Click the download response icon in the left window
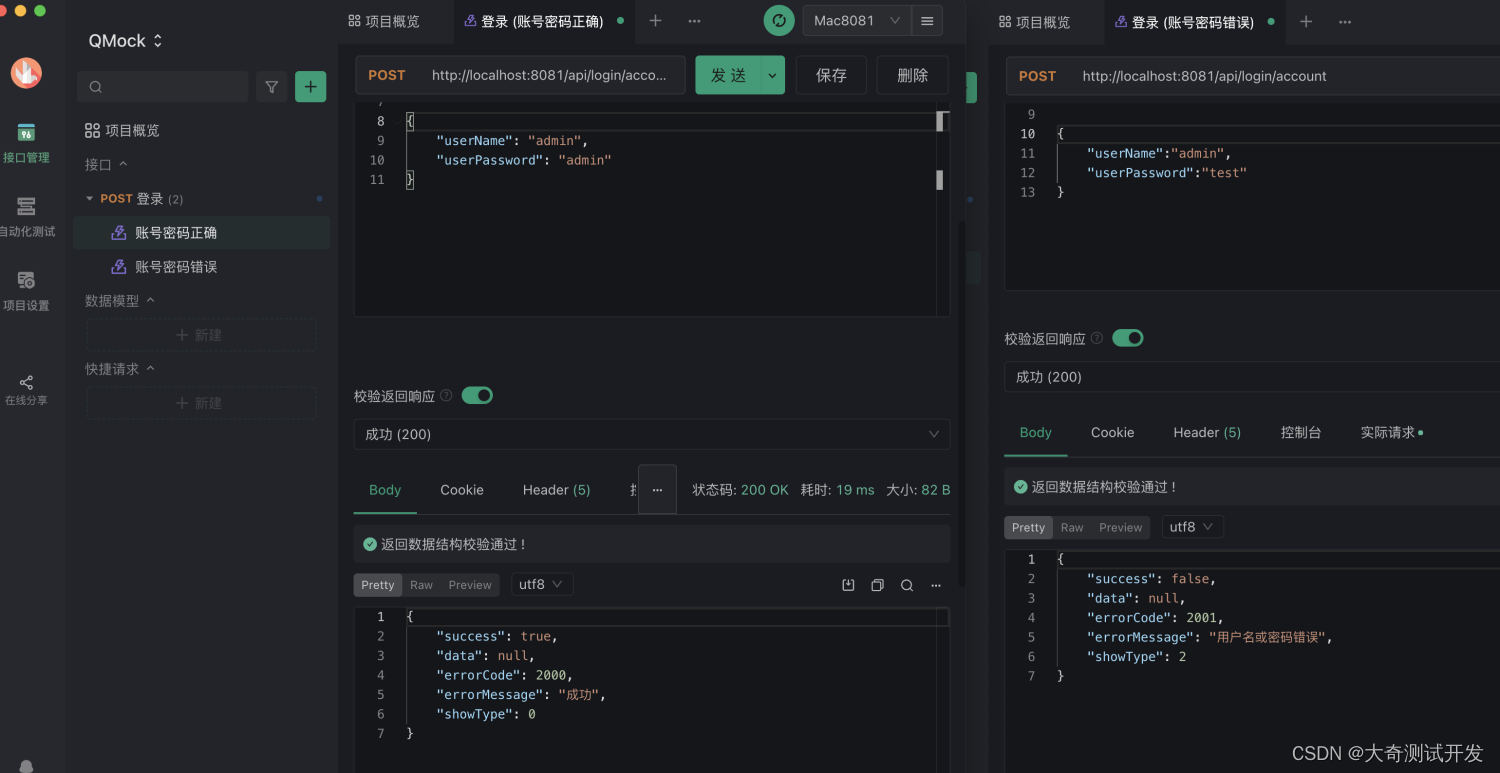Screen dimensions: 1500x773 coord(848,585)
